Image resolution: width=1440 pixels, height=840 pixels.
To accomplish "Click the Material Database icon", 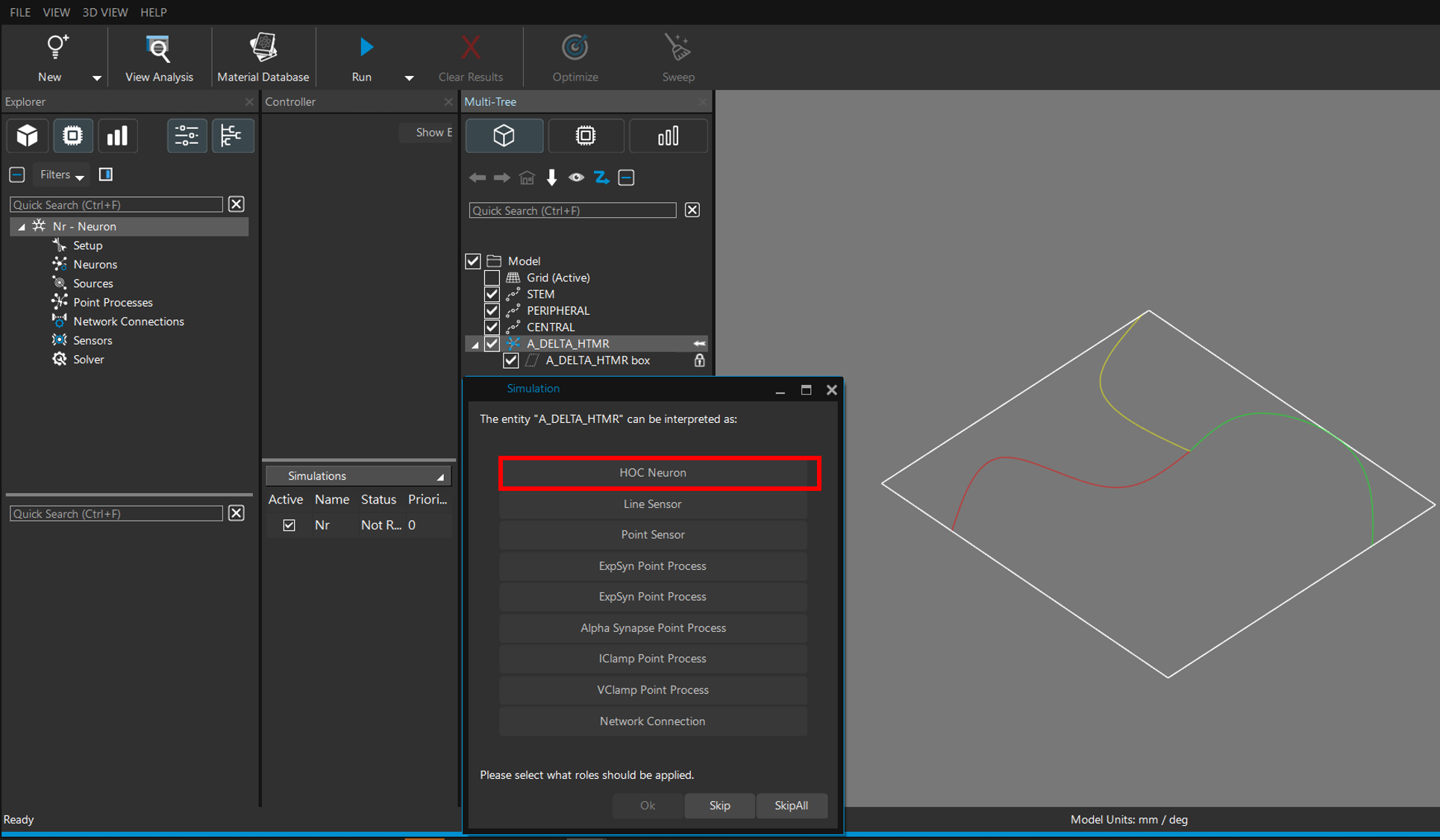I will pos(263,48).
